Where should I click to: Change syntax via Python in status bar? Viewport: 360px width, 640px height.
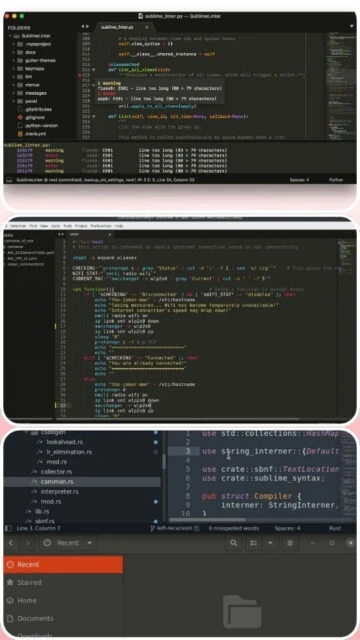point(336,180)
